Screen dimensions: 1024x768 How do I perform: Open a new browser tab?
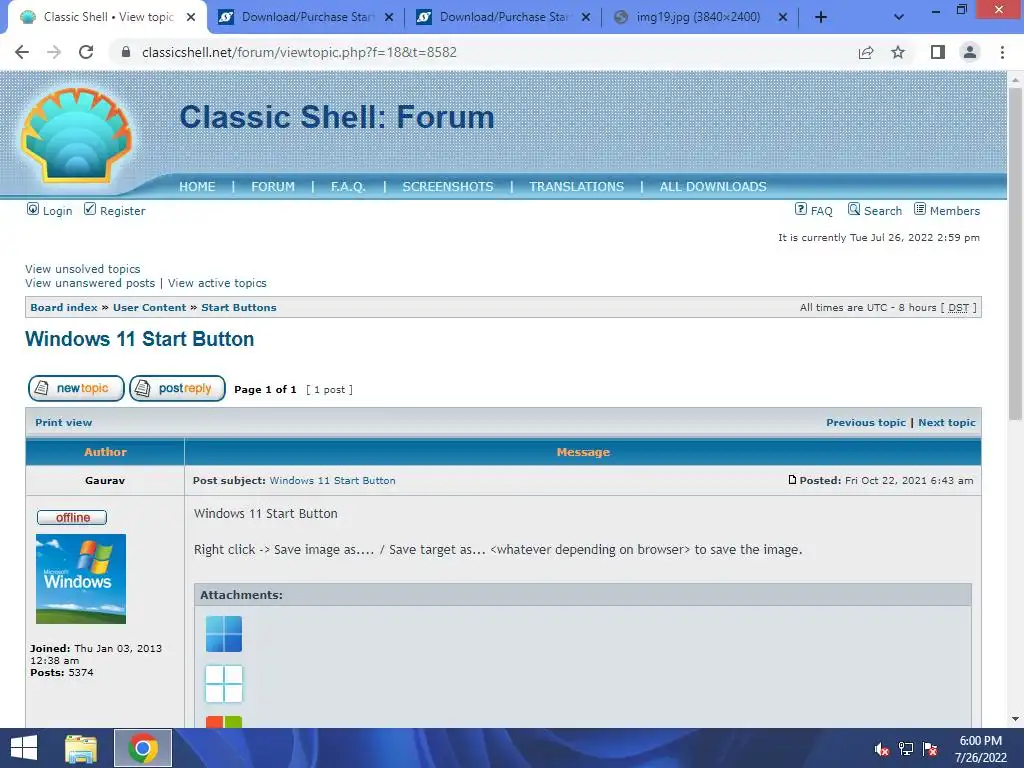821,17
